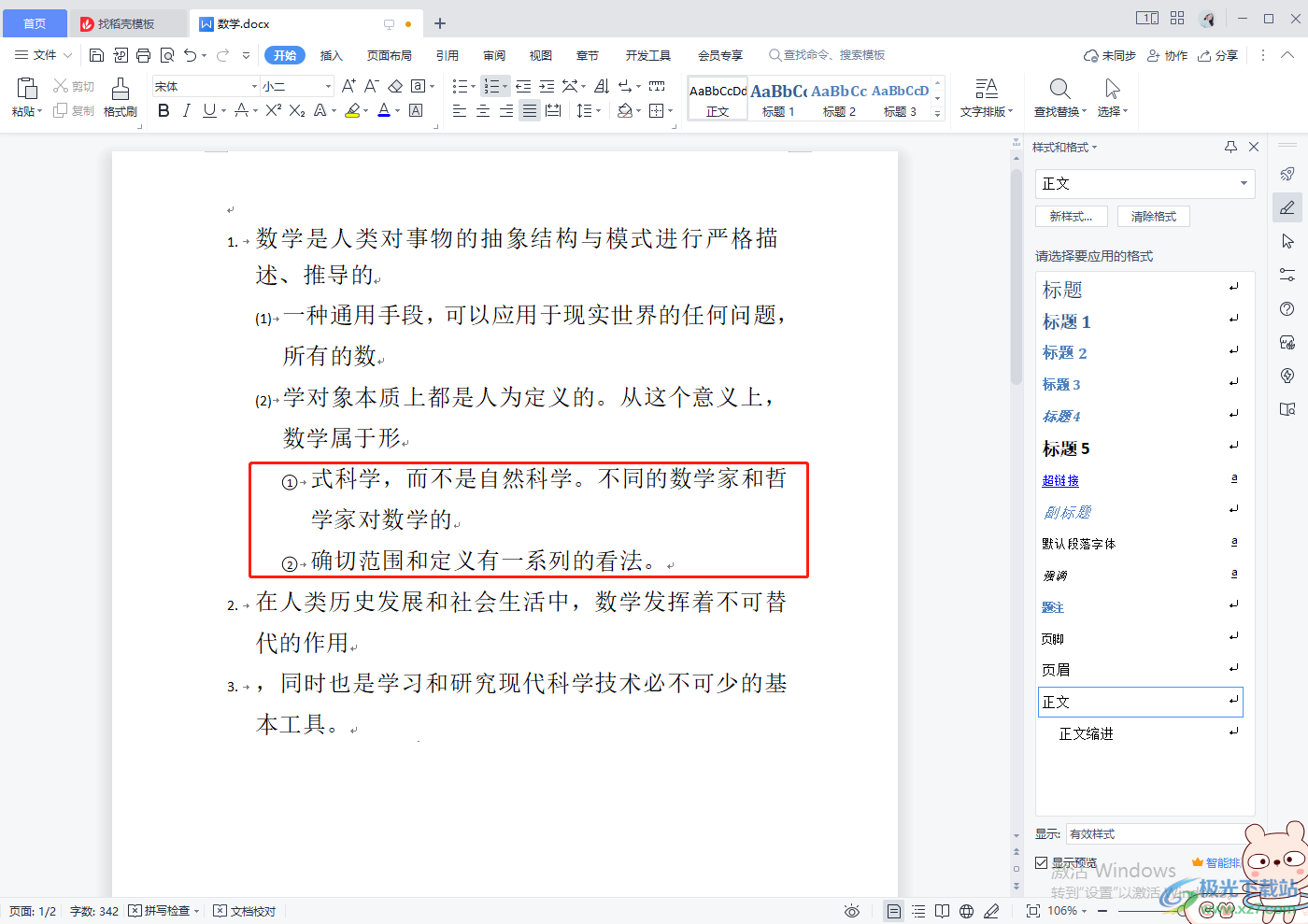Align text right

click(506, 110)
